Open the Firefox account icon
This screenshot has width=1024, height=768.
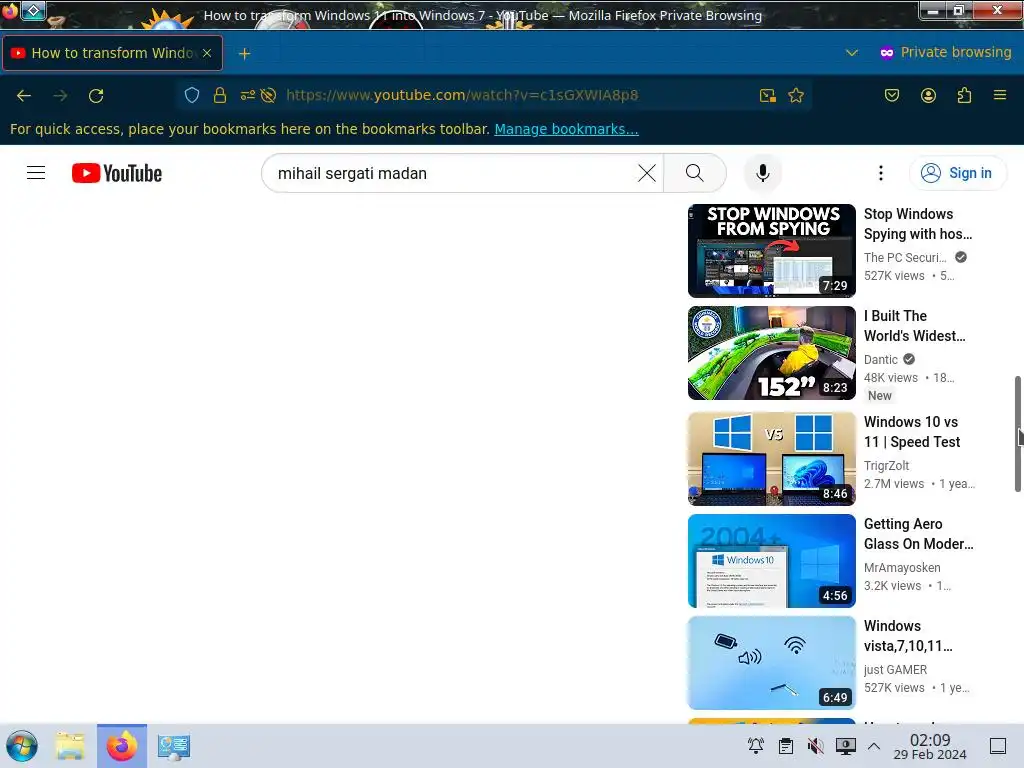[928, 95]
